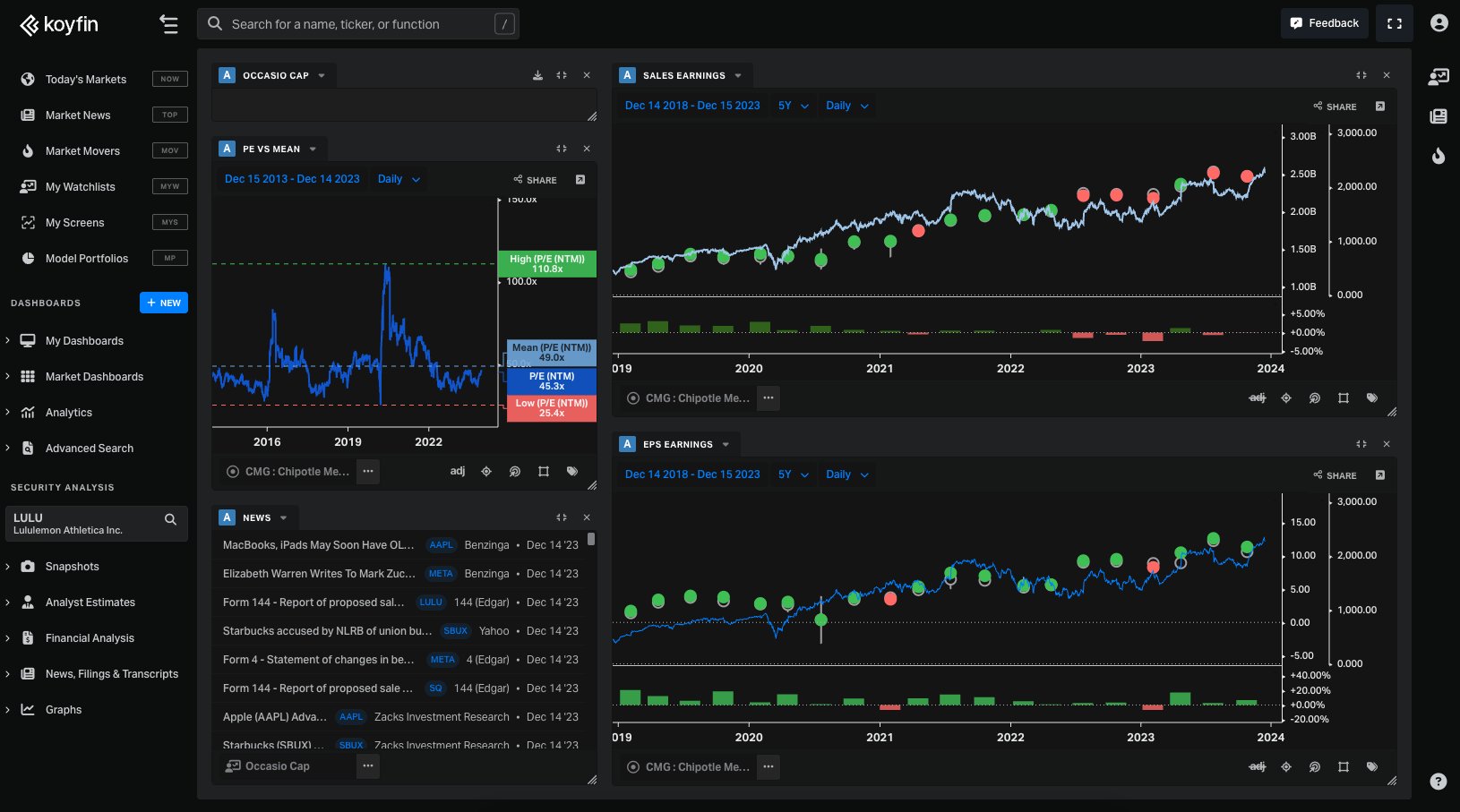Click the LULU security search box

click(x=97, y=524)
